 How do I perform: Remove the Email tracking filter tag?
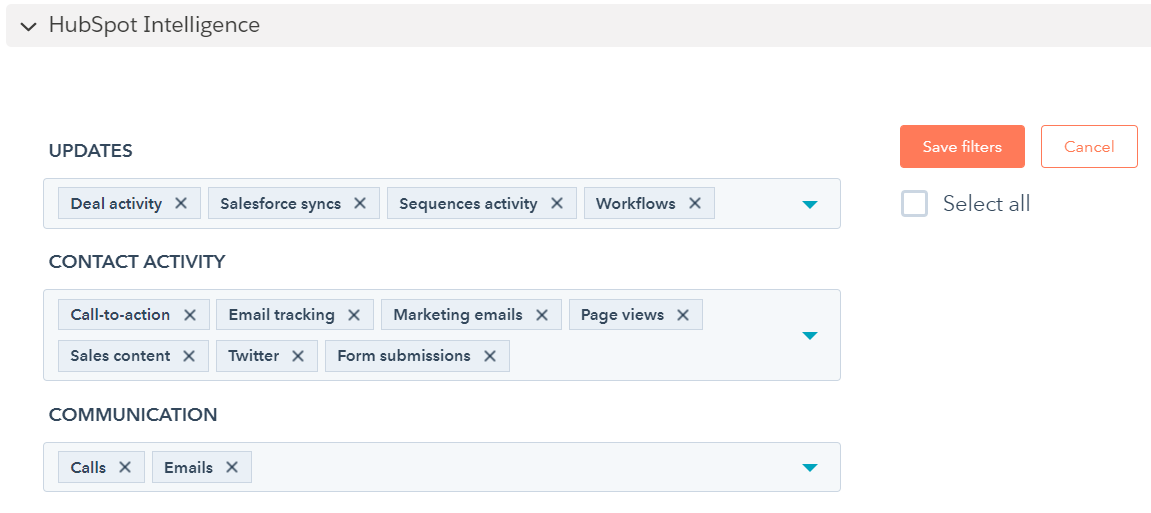[x=354, y=315]
